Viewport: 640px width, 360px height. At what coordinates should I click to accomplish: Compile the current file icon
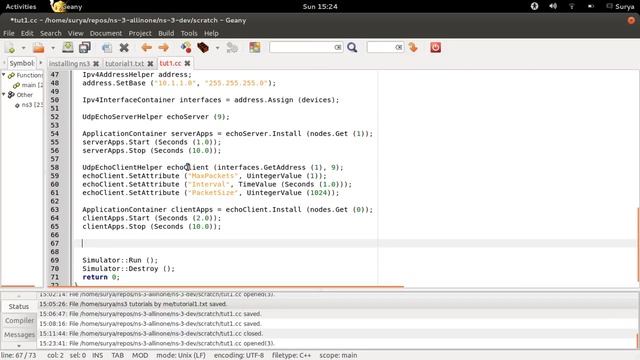click(186, 48)
